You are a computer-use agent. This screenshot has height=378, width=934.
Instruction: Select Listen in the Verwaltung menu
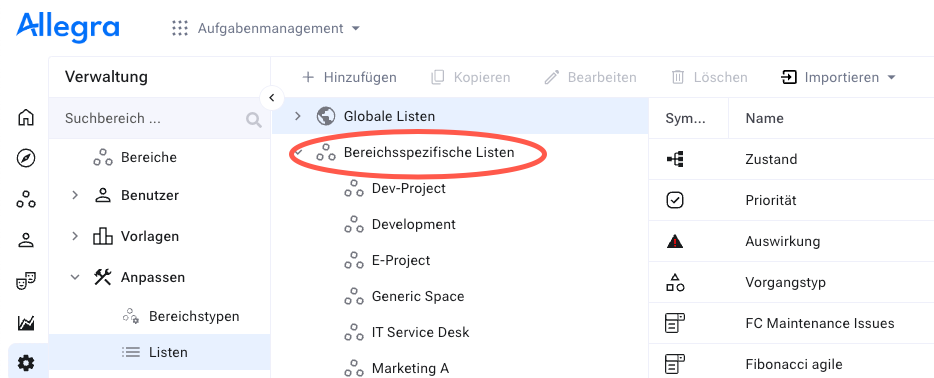click(160, 352)
